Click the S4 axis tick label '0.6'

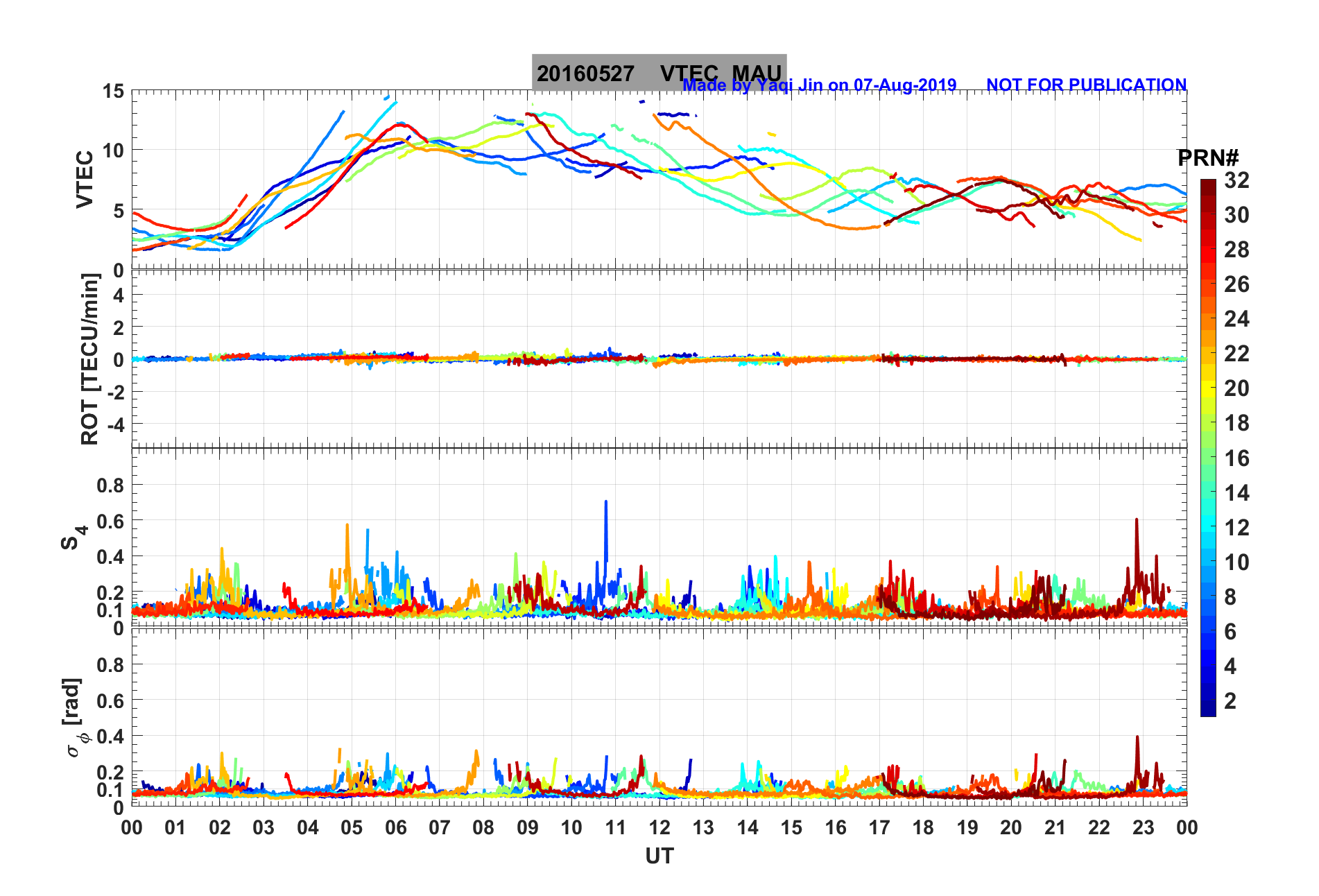click(x=110, y=521)
